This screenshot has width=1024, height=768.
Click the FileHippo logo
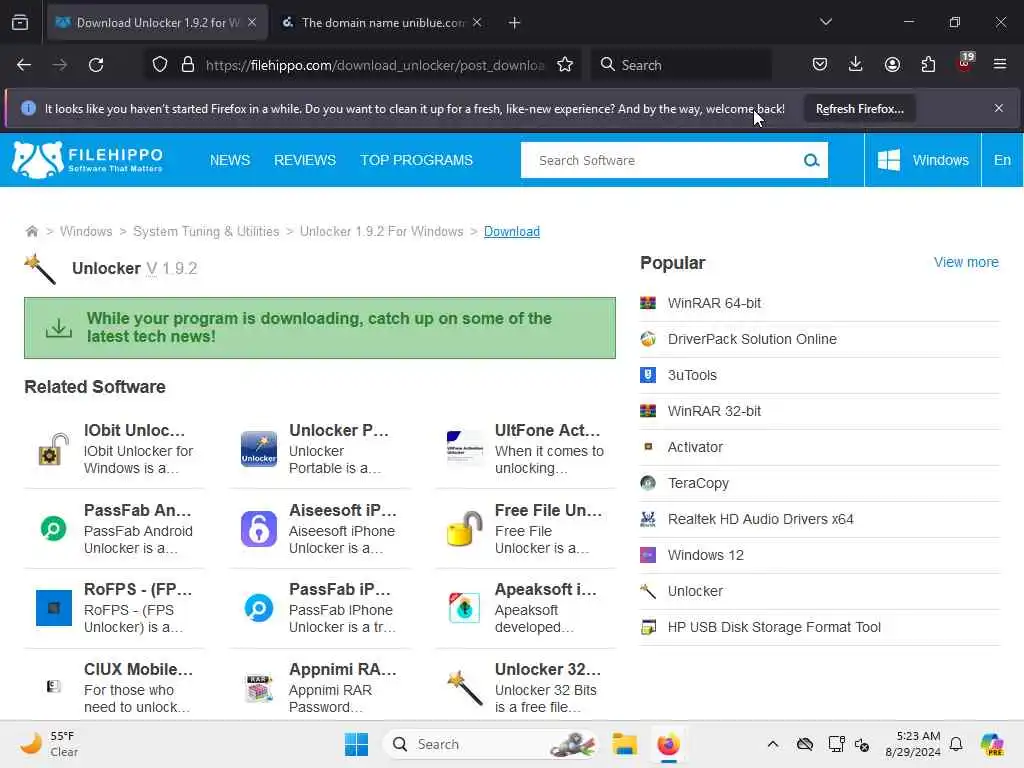[x=88, y=160]
